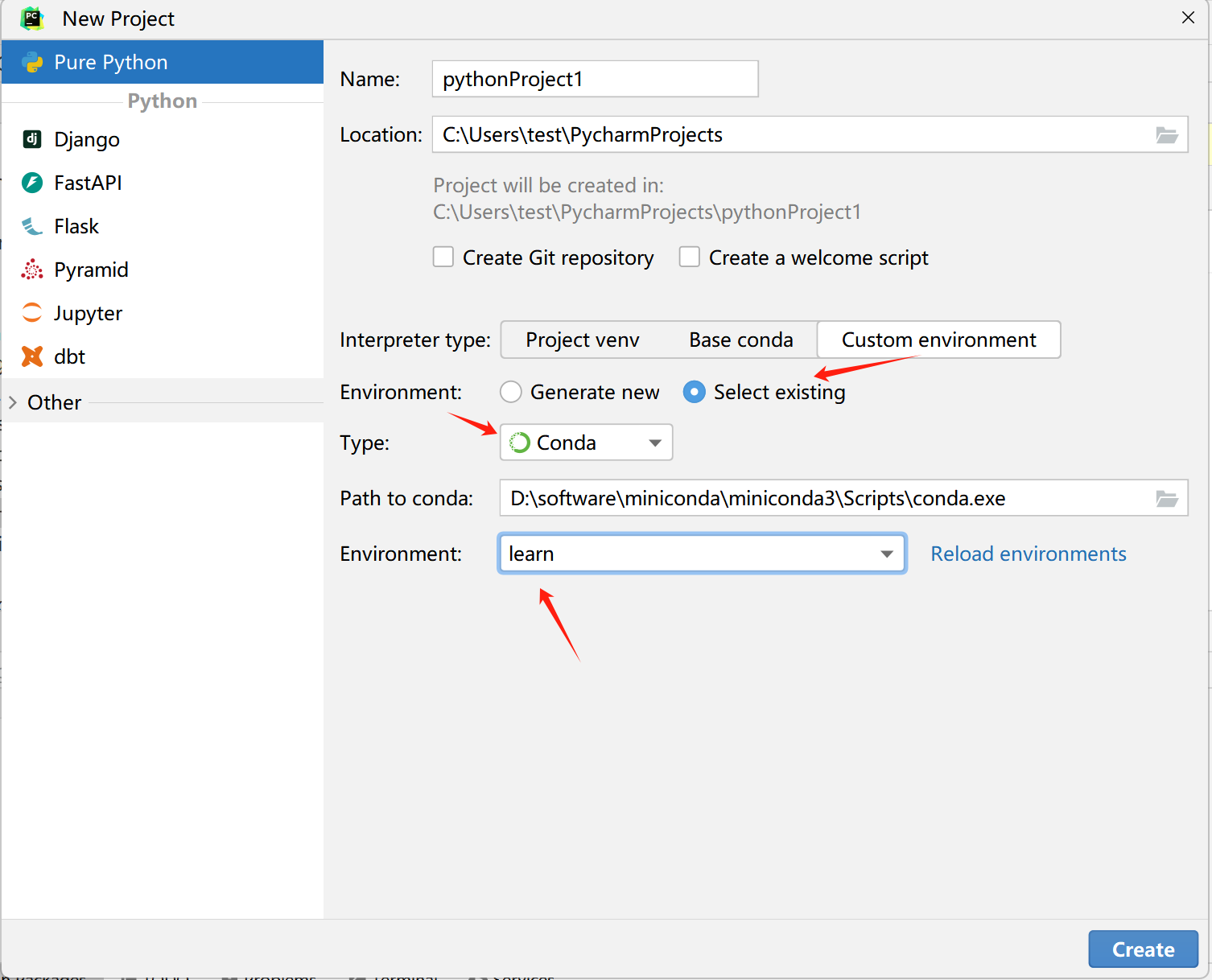Select Generate new environment radio button

tap(511, 392)
